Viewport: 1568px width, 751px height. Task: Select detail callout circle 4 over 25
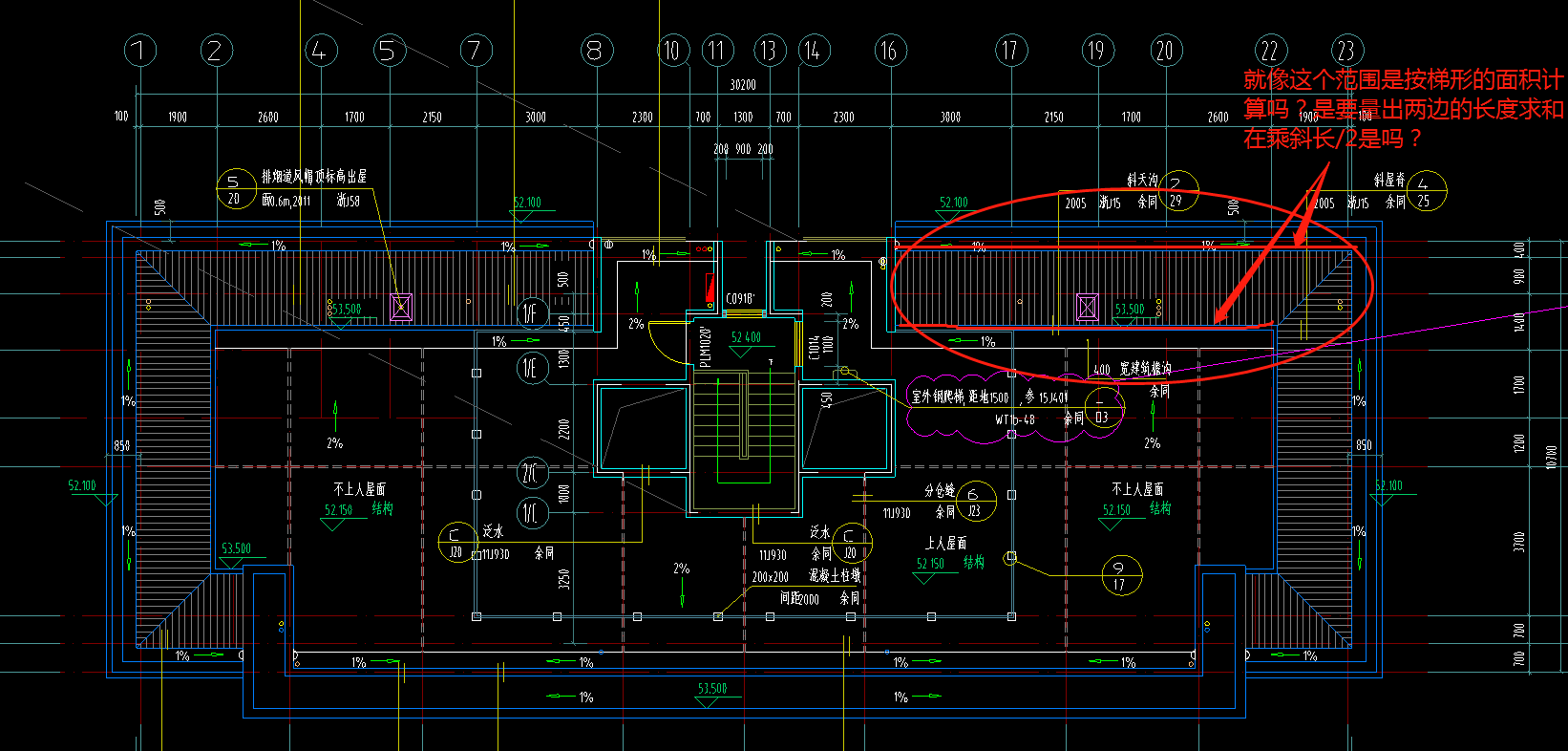point(1426,192)
